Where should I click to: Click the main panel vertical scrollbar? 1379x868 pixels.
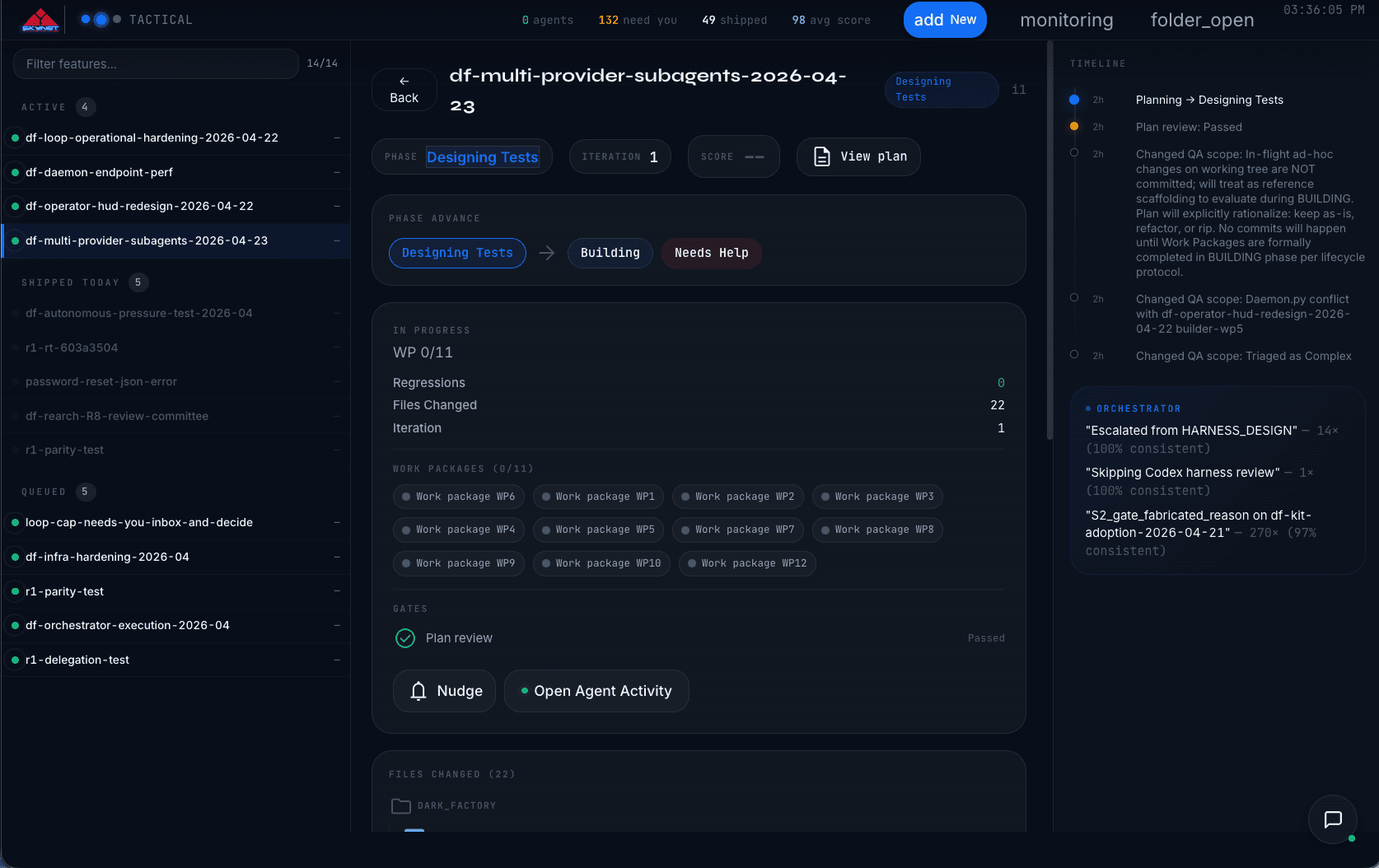(1049, 240)
